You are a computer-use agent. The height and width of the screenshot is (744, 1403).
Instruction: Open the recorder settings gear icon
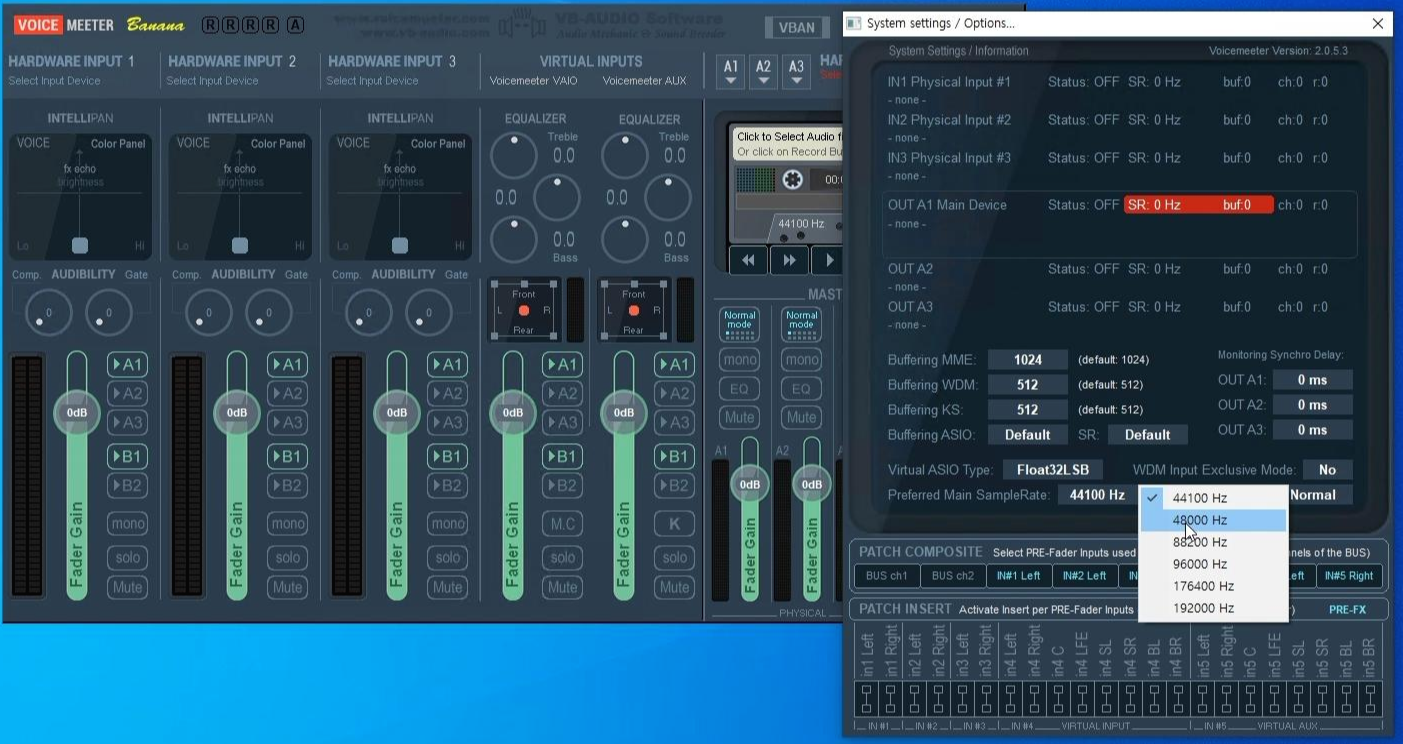[x=793, y=180]
